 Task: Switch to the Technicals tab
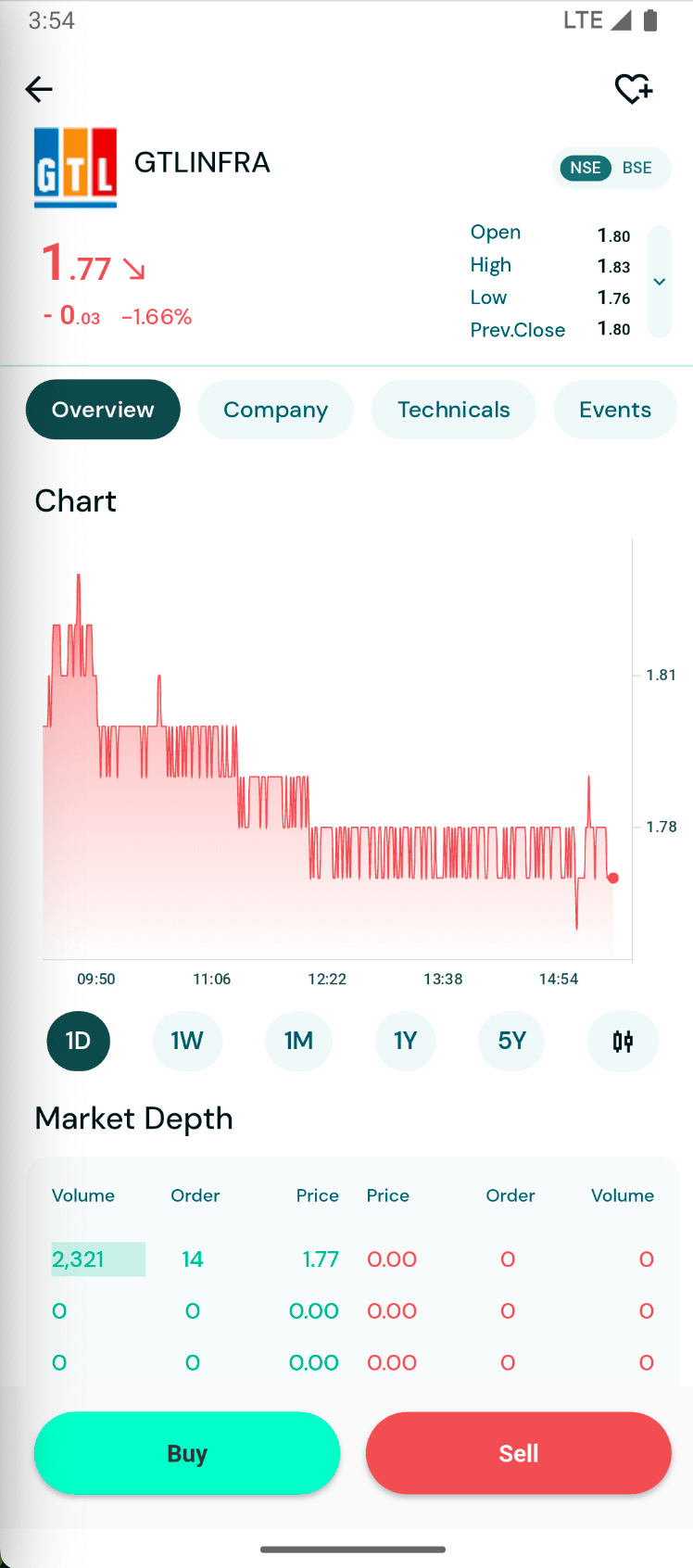point(453,410)
